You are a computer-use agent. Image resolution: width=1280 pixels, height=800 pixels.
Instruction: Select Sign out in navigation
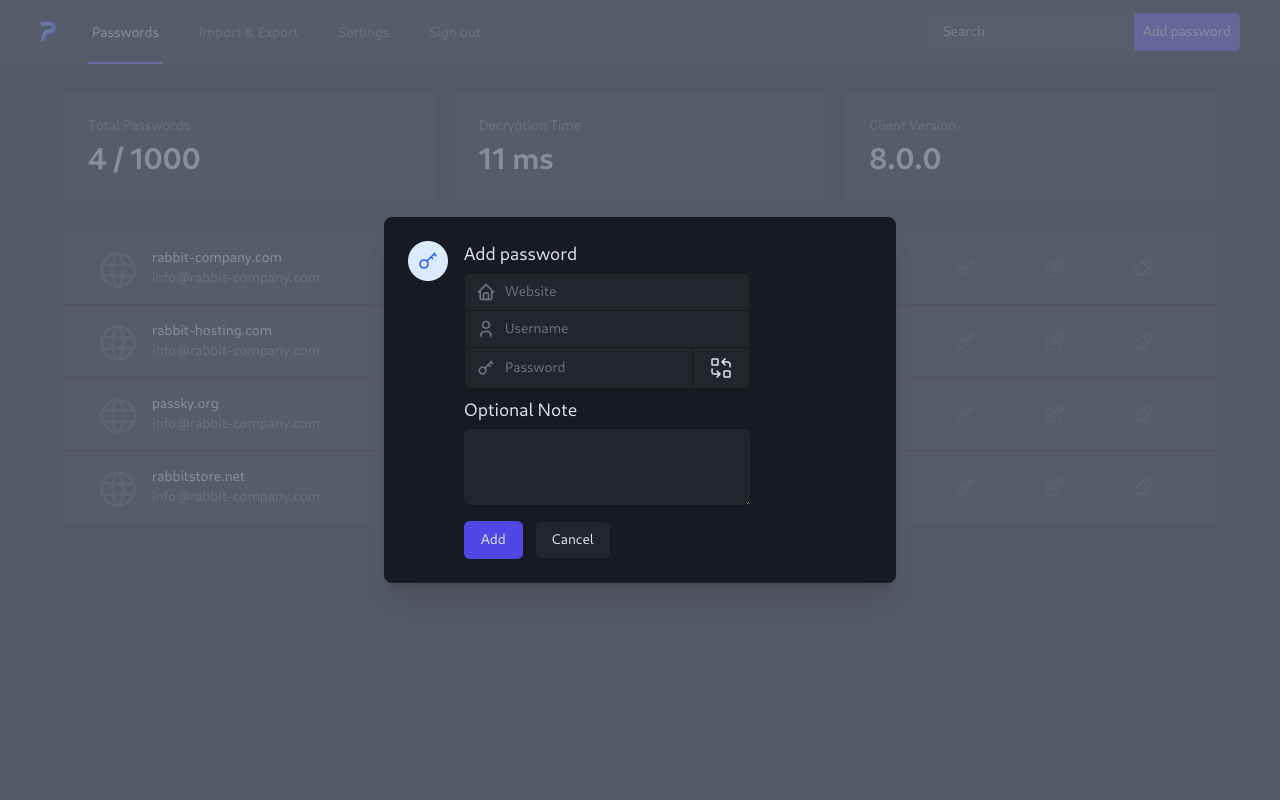point(455,32)
